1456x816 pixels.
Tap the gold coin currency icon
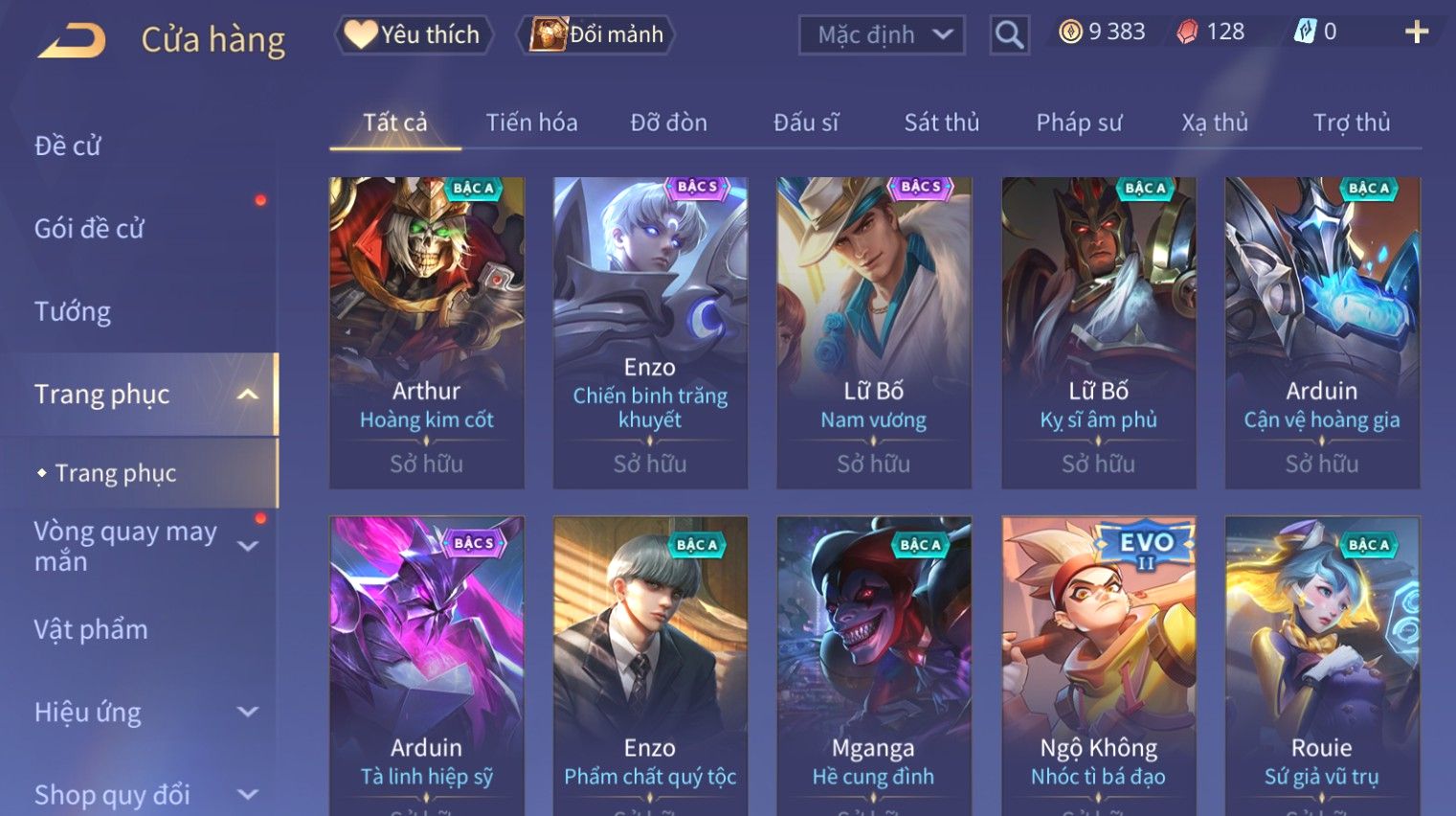1071,33
